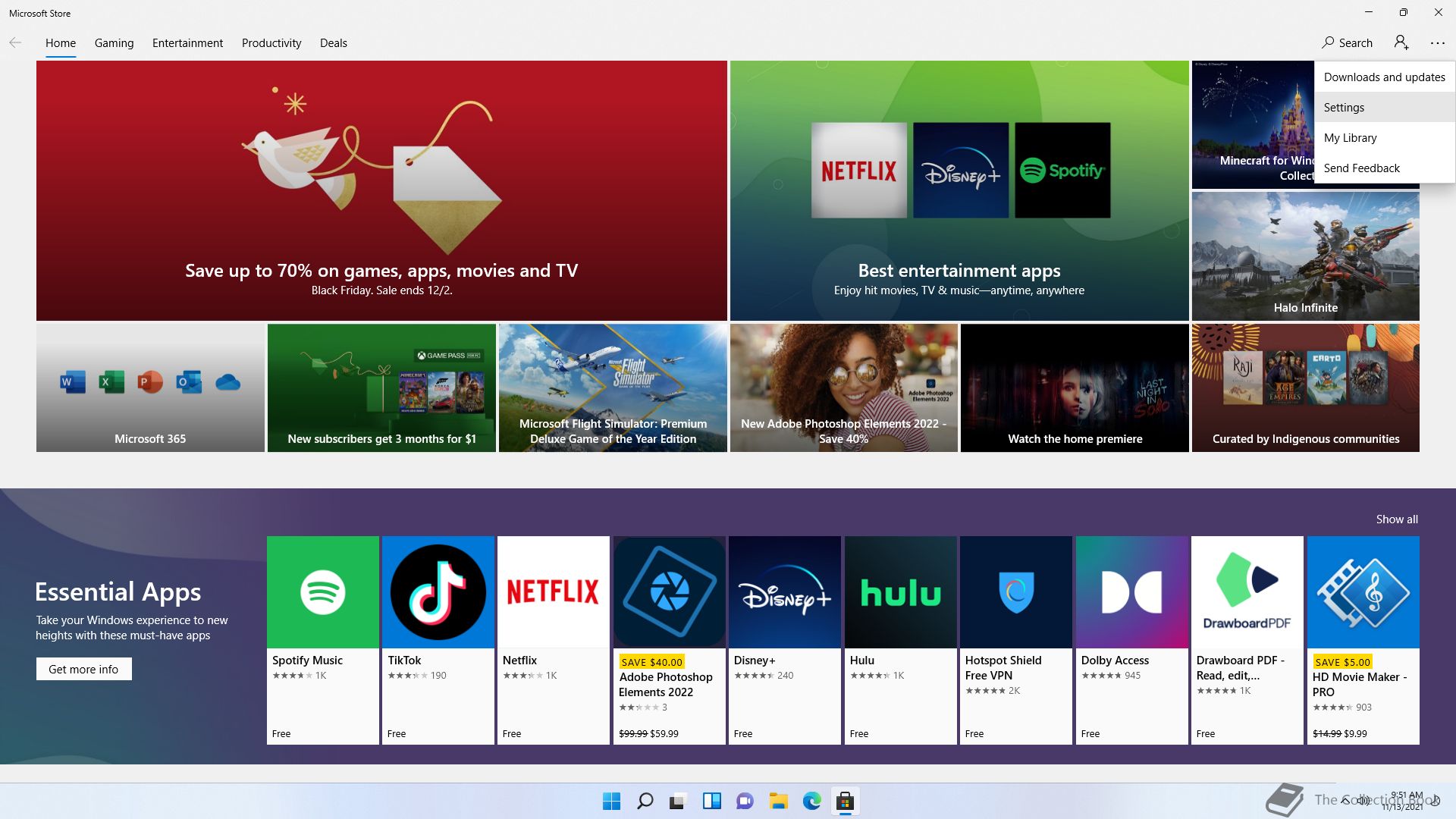
Task: Open the Netflix app tile in Essential Apps
Action: coord(554,640)
